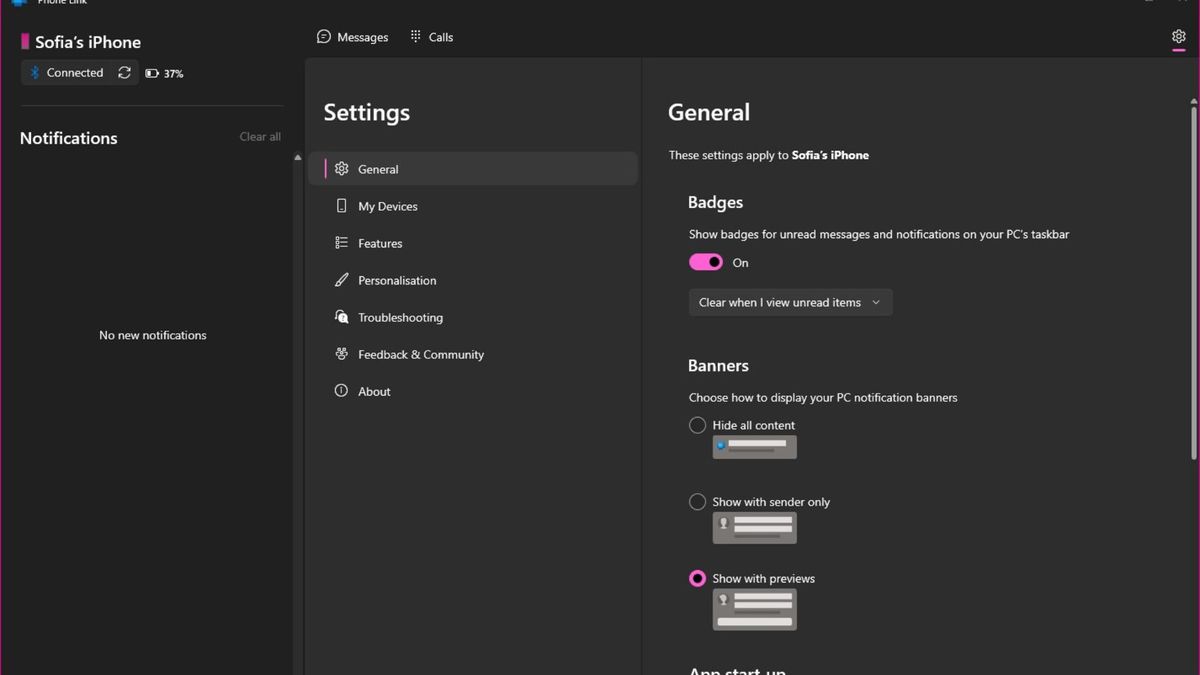Select Show with sender only option
Screen dimensions: 1200x675
tap(698, 502)
